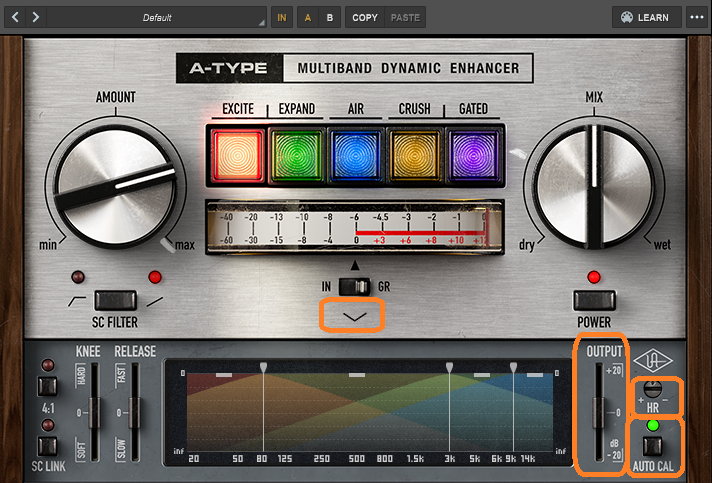
Task: Select the orange EXCITE mode button
Action: click(x=236, y=156)
